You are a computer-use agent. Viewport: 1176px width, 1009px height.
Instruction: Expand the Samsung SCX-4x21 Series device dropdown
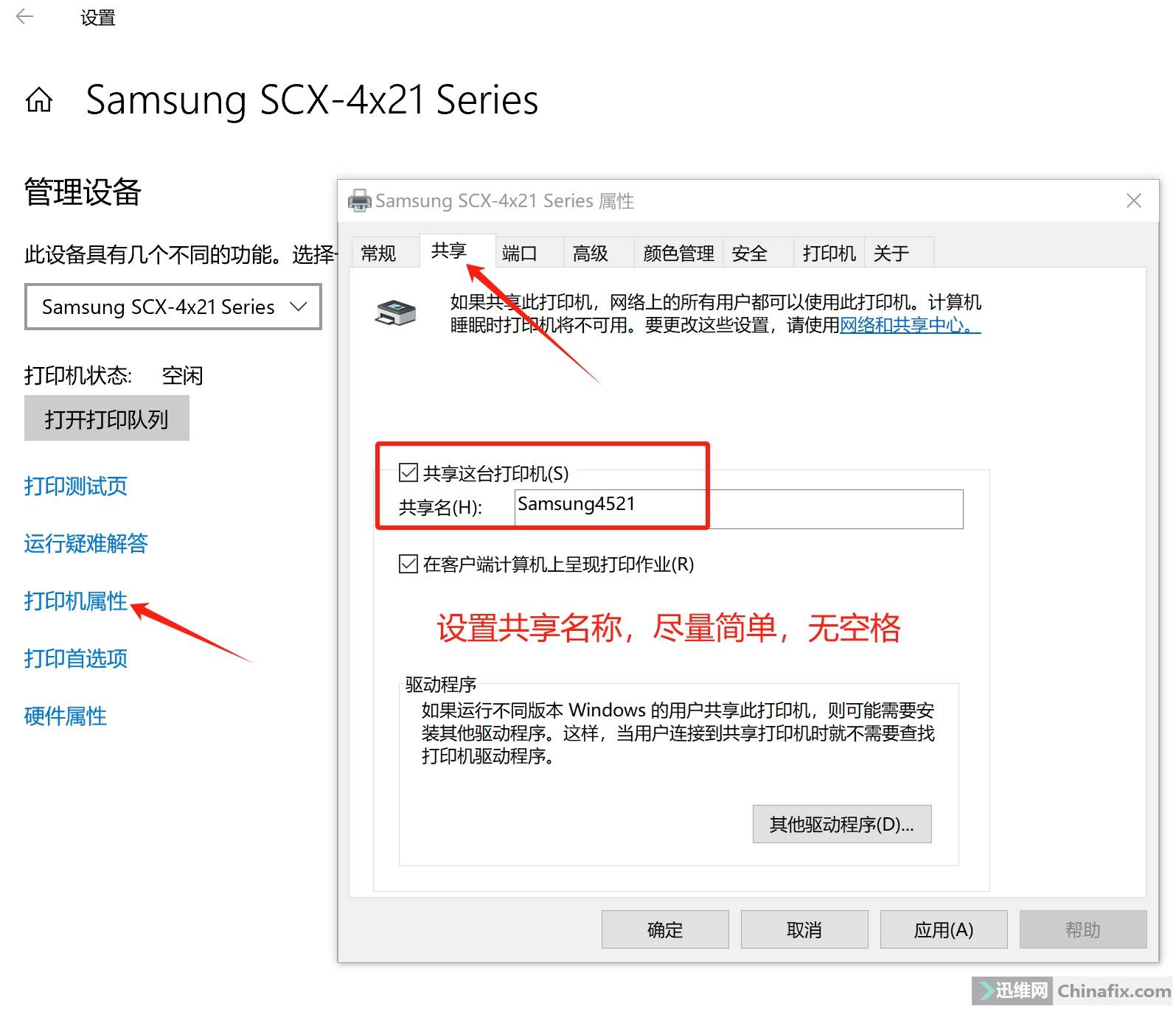pos(173,307)
